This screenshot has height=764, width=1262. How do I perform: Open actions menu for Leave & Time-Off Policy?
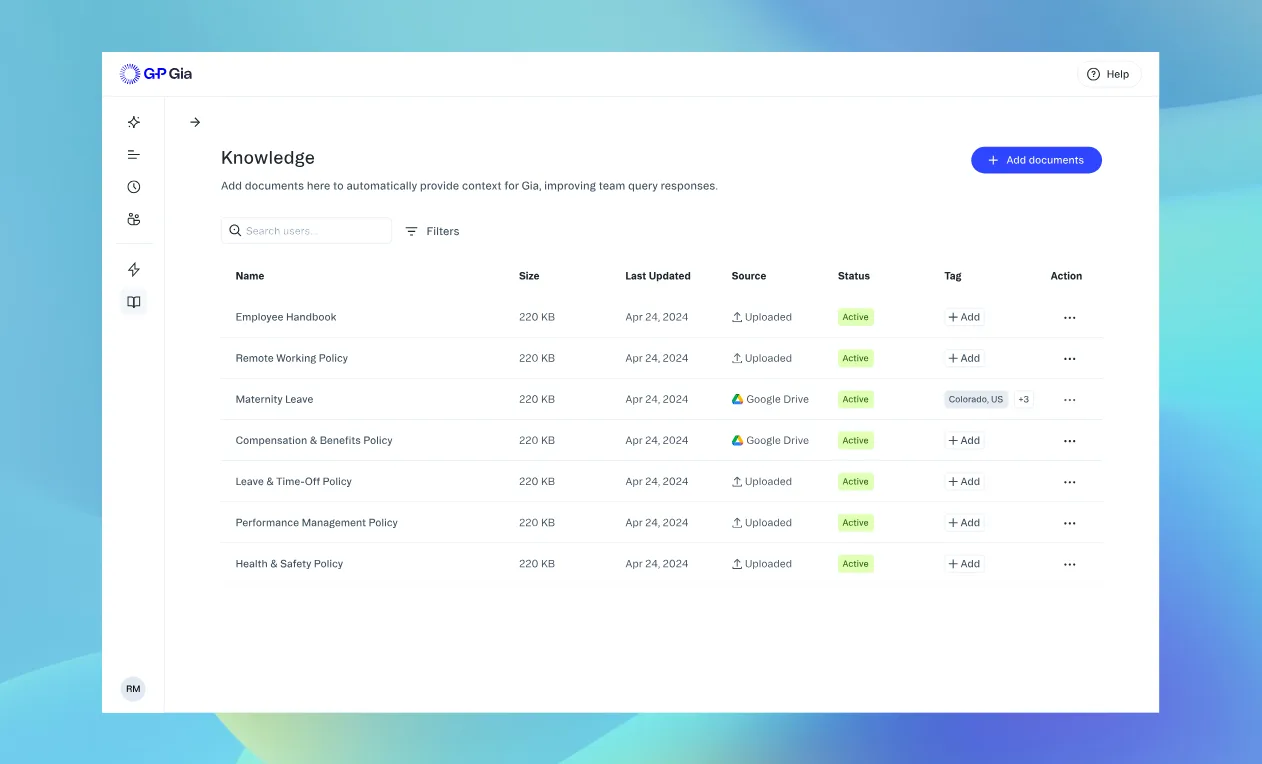pos(1069,482)
